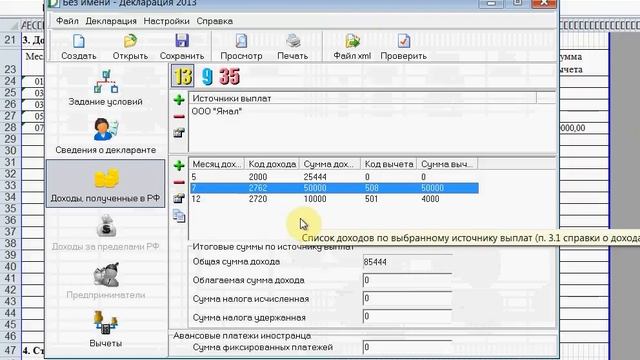This screenshot has height=360, width=640.
Task: Open Доходы, полученные в РФ section
Action: (x=106, y=184)
